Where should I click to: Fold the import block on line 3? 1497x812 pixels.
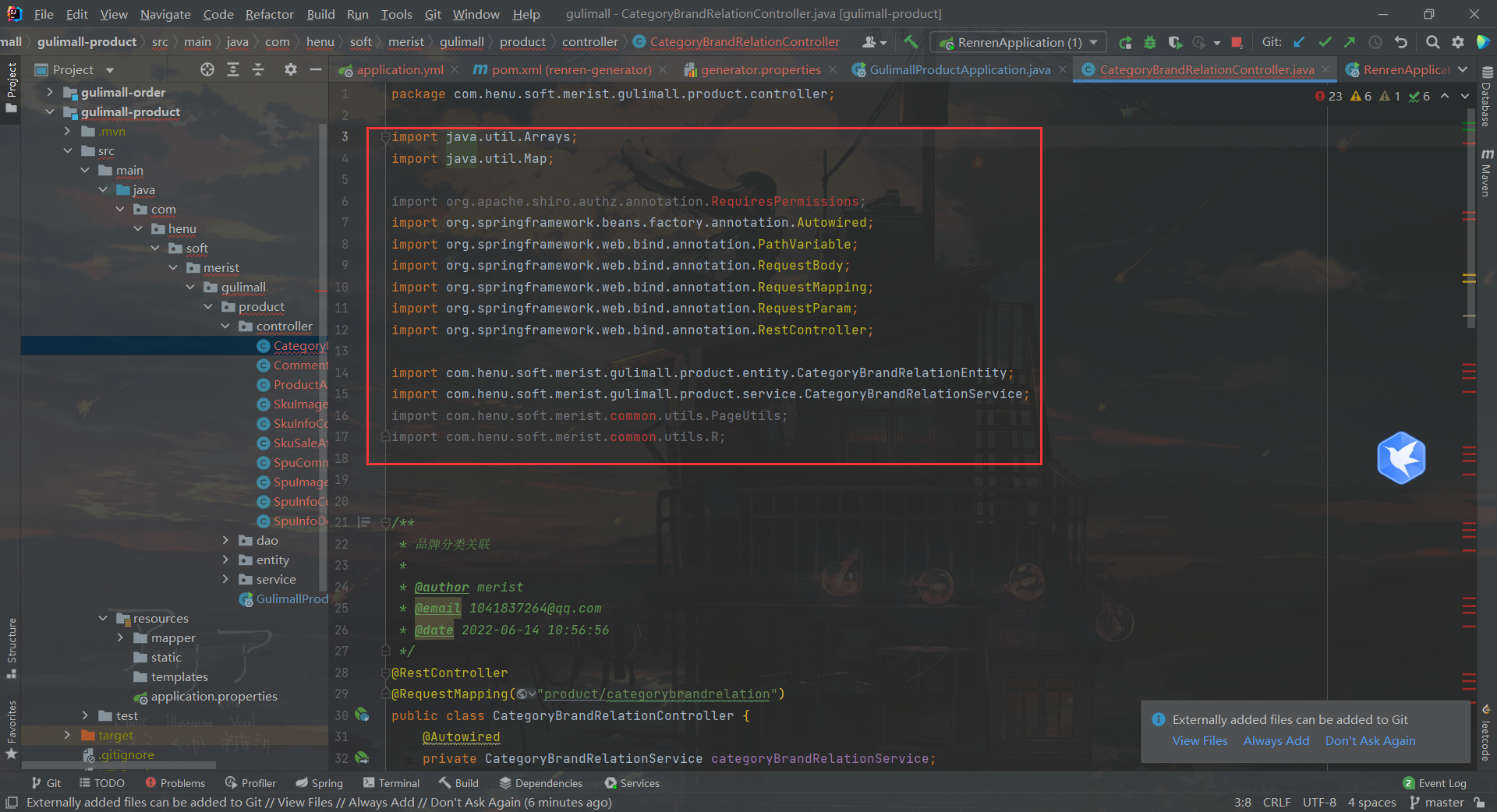385,137
